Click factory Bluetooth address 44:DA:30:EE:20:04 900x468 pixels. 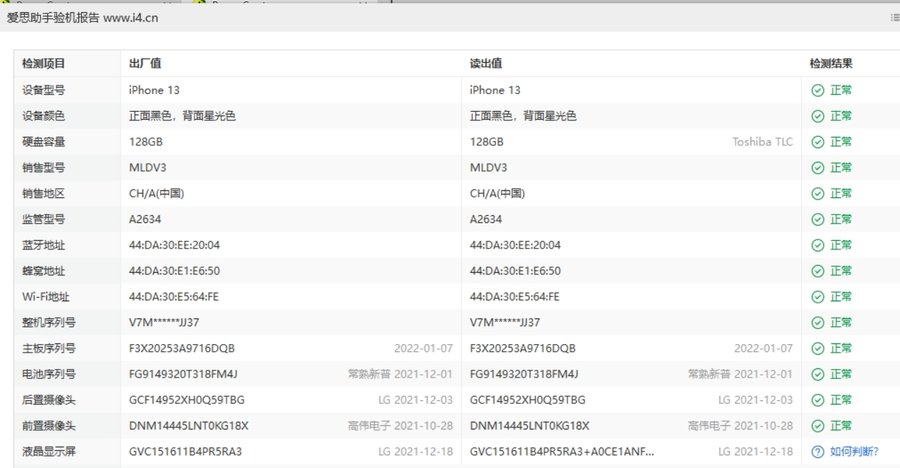(174, 245)
